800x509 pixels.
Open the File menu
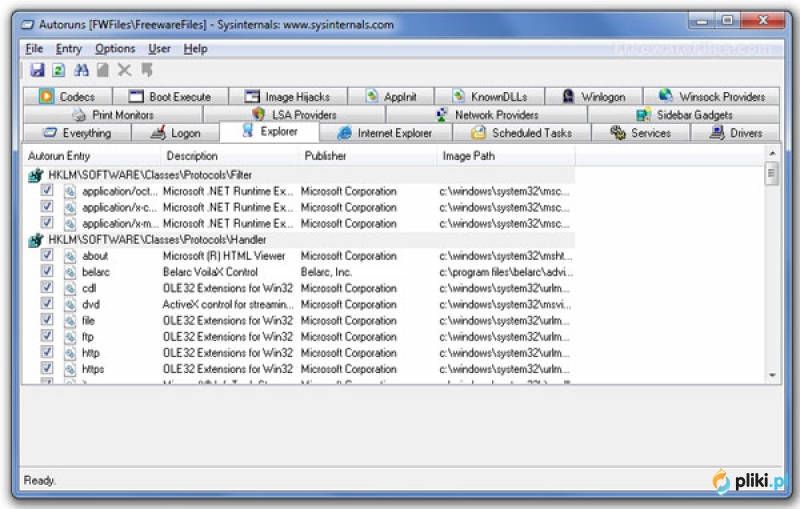(x=34, y=49)
